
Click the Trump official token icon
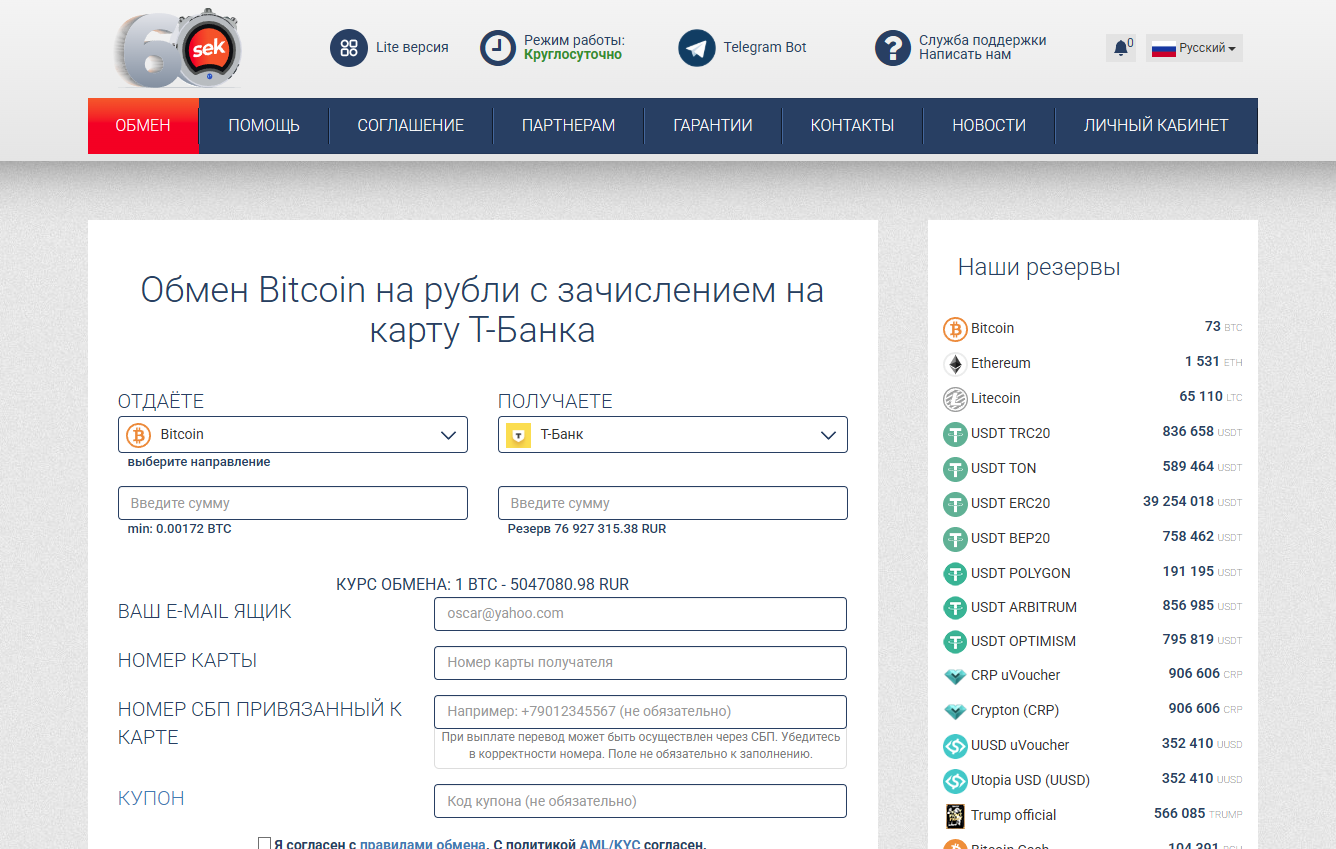[x=956, y=815]
